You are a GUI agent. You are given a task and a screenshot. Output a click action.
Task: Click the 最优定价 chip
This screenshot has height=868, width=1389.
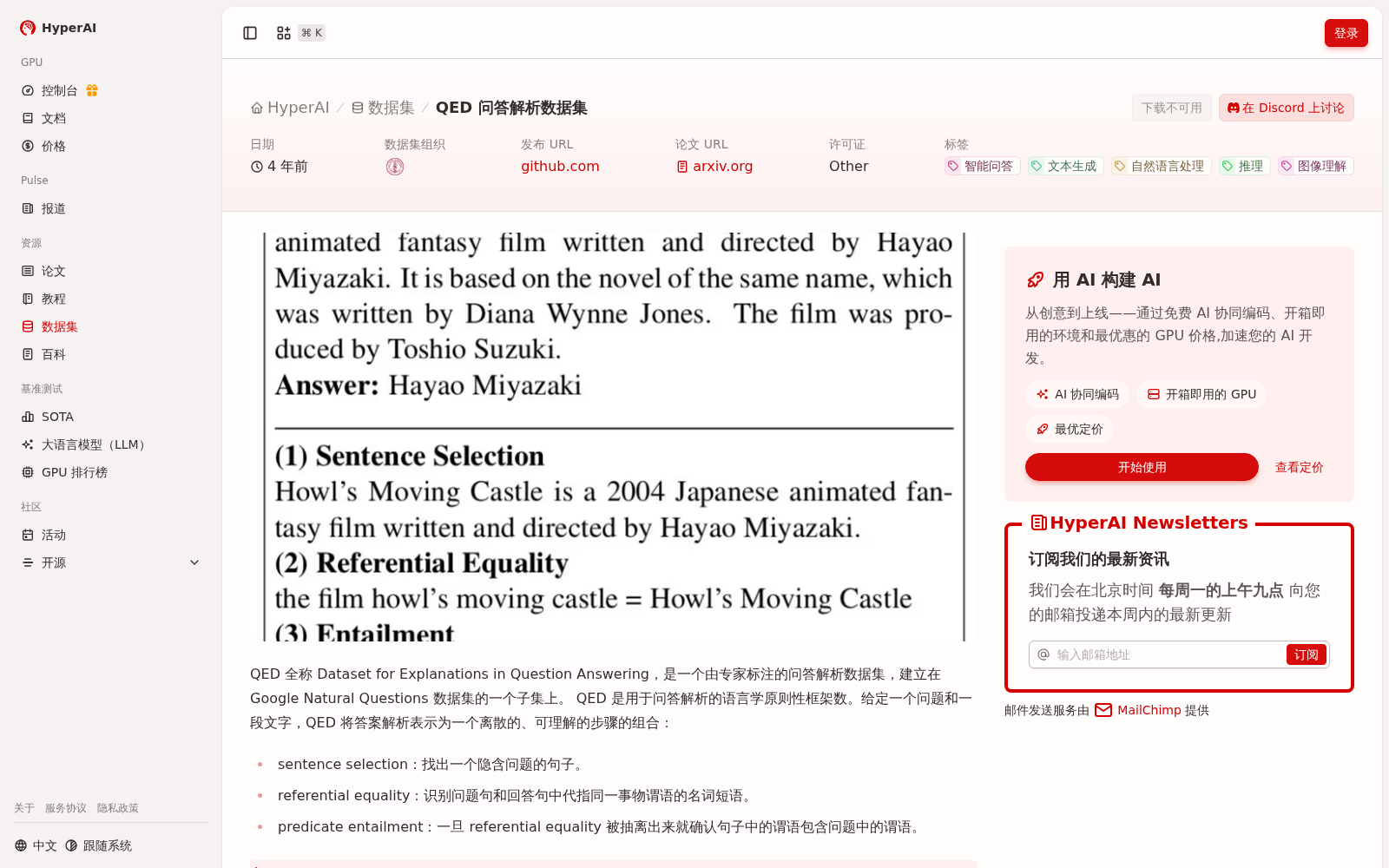1070,429
